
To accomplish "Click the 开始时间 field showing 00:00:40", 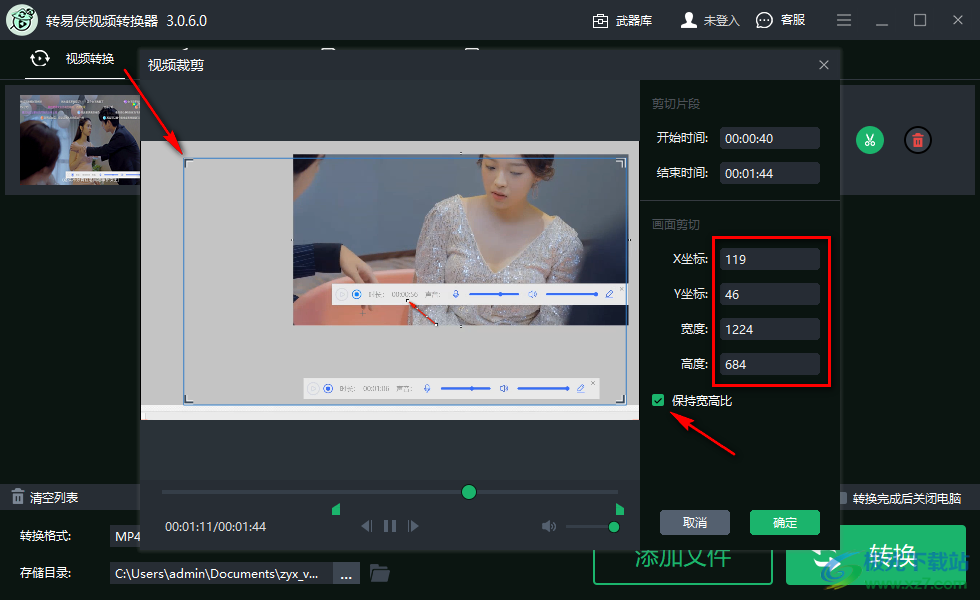I will pos(769,138).
